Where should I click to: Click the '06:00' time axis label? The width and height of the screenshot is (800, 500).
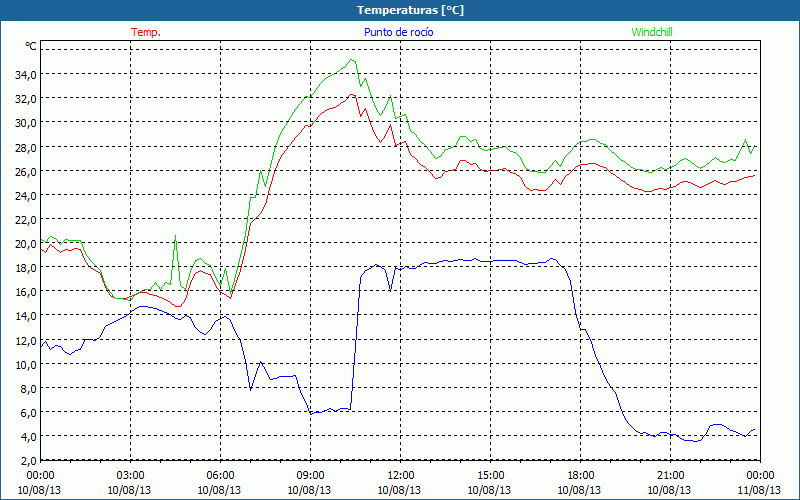(x=220, y=475)
